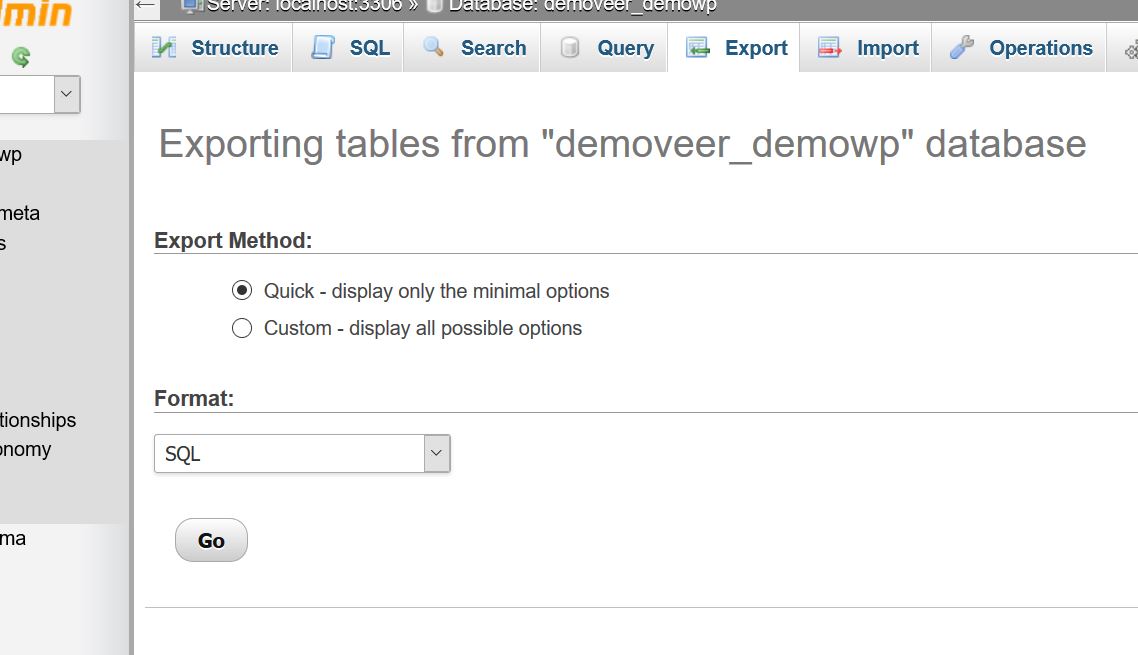Click the database icon beside demoveer_demowp
Viewport: 1138px width, 655px height.
click(434, 5)
